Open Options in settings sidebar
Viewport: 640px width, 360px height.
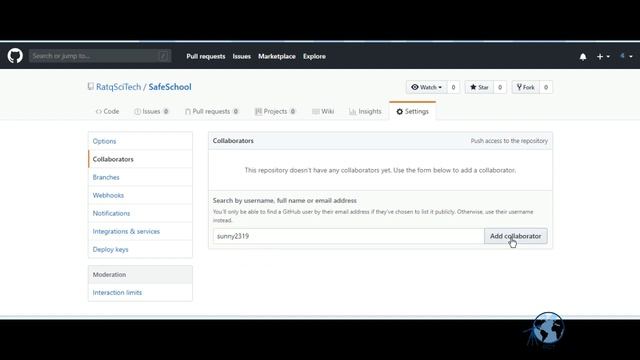point(140,141)
